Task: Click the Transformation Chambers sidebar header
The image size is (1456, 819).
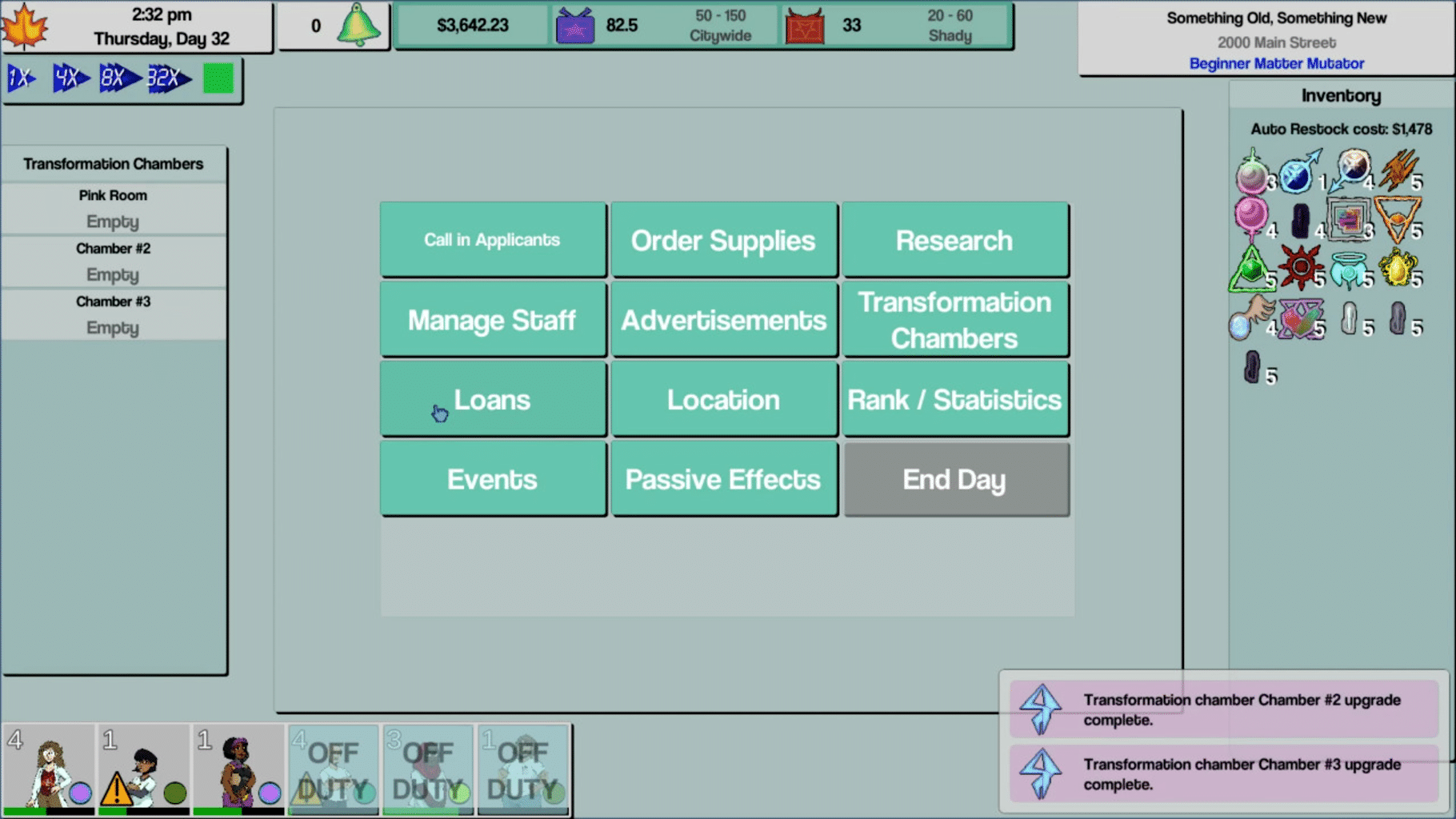Action: click(x=114, y=164)
